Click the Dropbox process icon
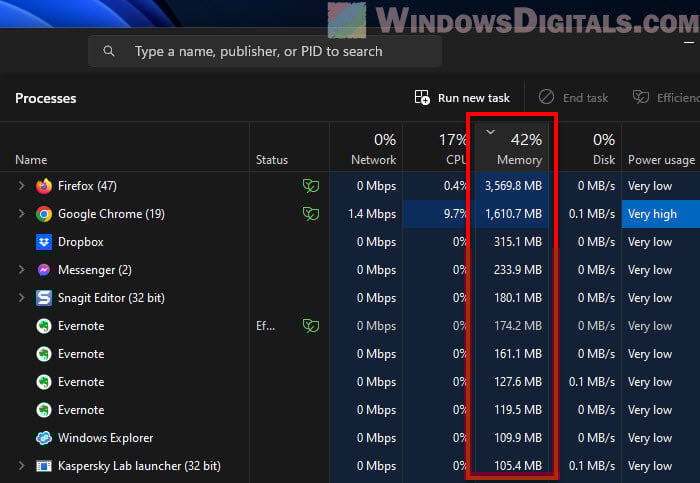 pos(44,242)
